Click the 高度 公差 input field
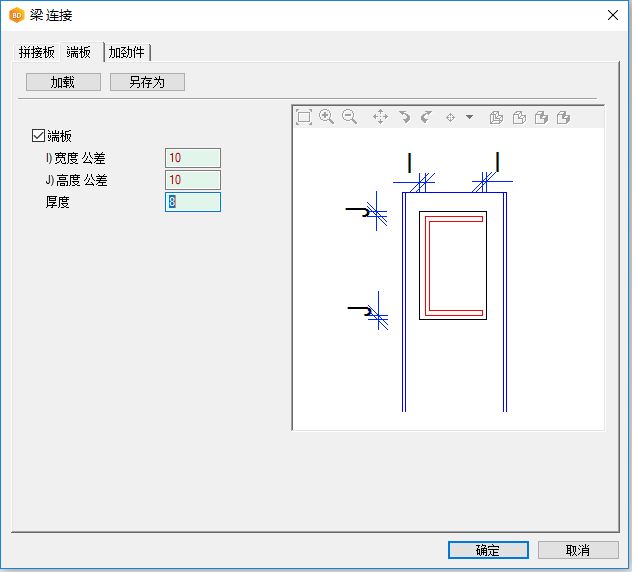This screenshot has width=632, height=572. click(x=193, y=180)
